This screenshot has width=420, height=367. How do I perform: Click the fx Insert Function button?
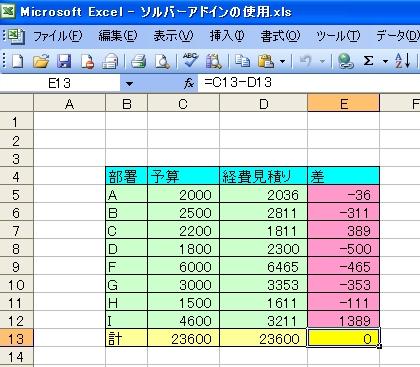[x=189, y=83]
